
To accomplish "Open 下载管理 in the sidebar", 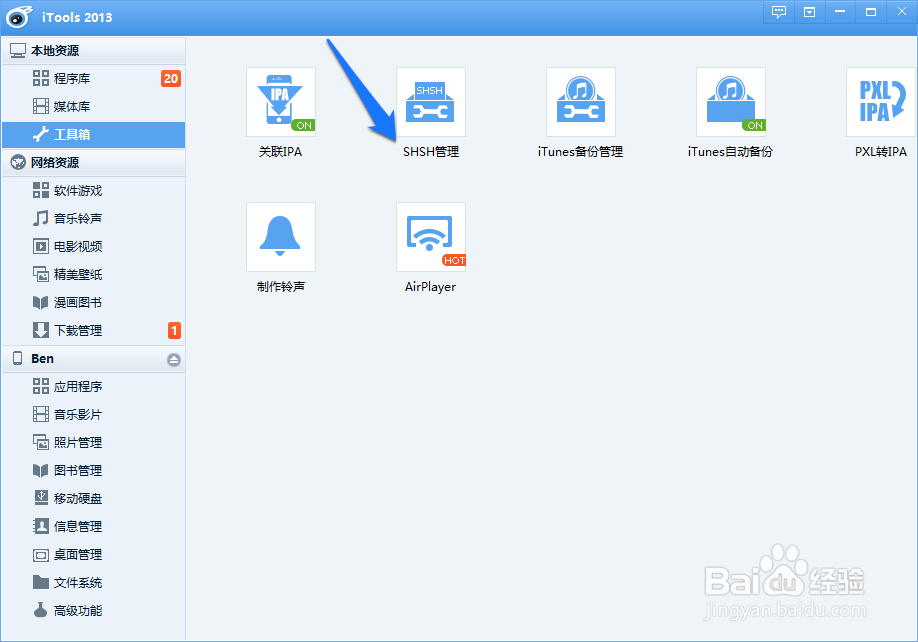I will pos(94,331).
